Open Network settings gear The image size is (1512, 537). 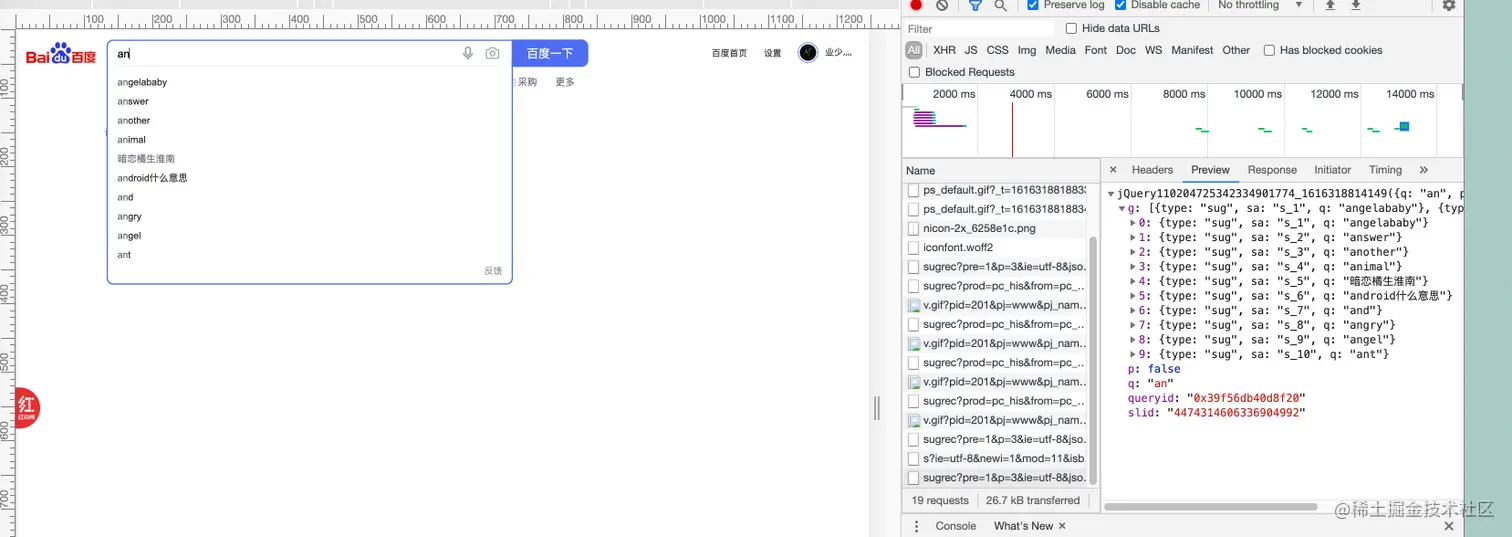pos(1449,5)
